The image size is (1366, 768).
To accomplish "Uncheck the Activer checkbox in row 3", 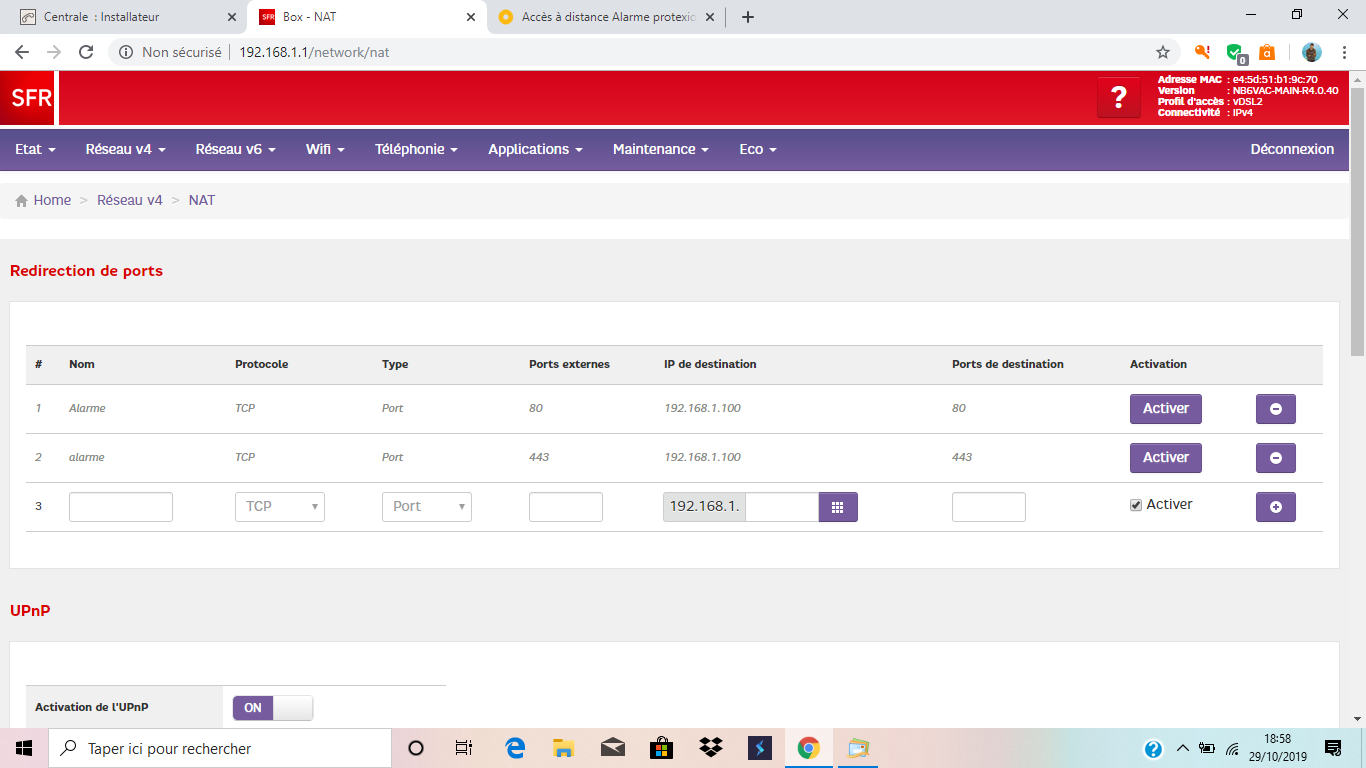I will (1136, 505).
